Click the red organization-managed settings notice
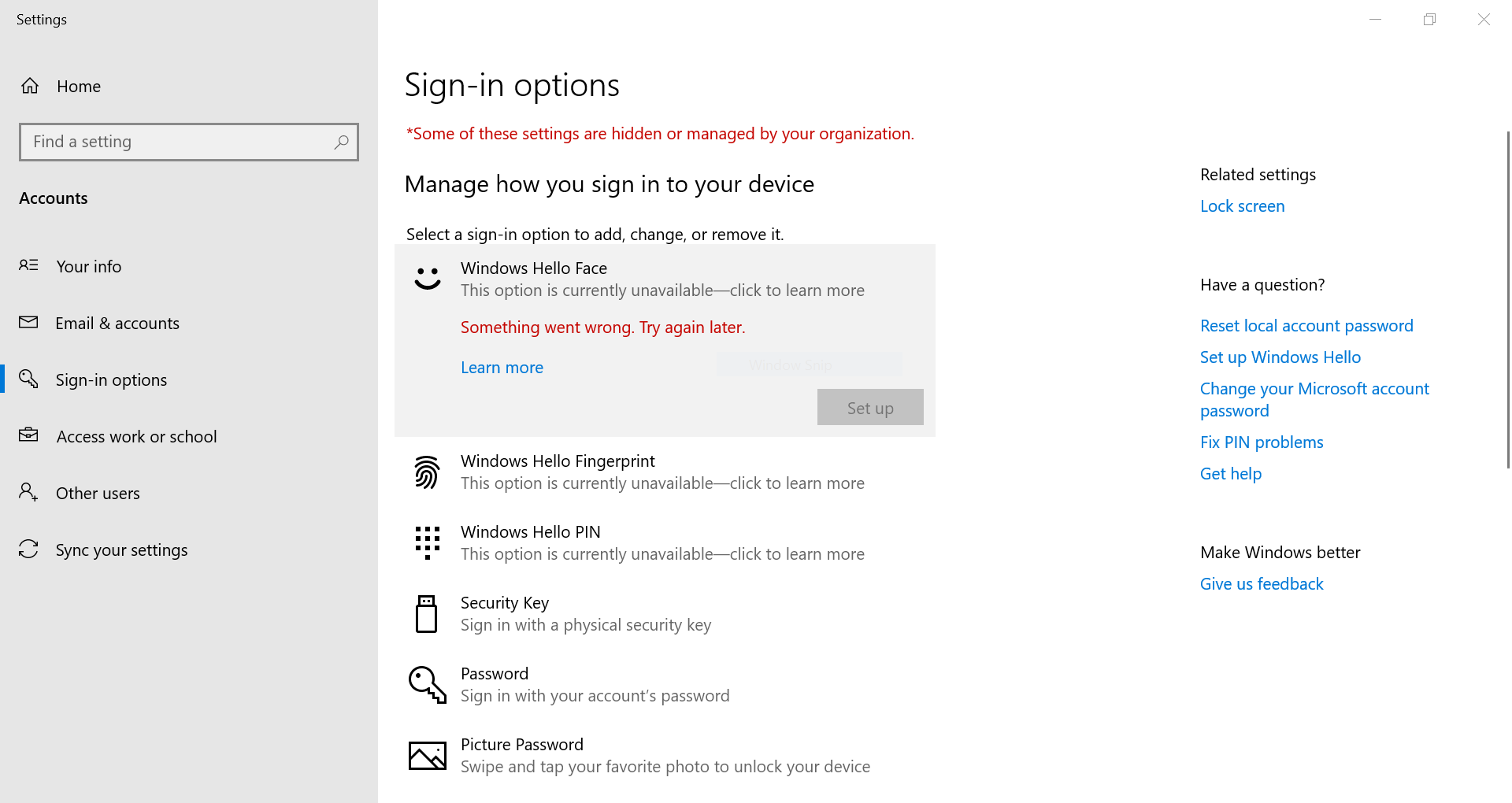The height and width of the screenshot is (803, 1512). (660, 134)
